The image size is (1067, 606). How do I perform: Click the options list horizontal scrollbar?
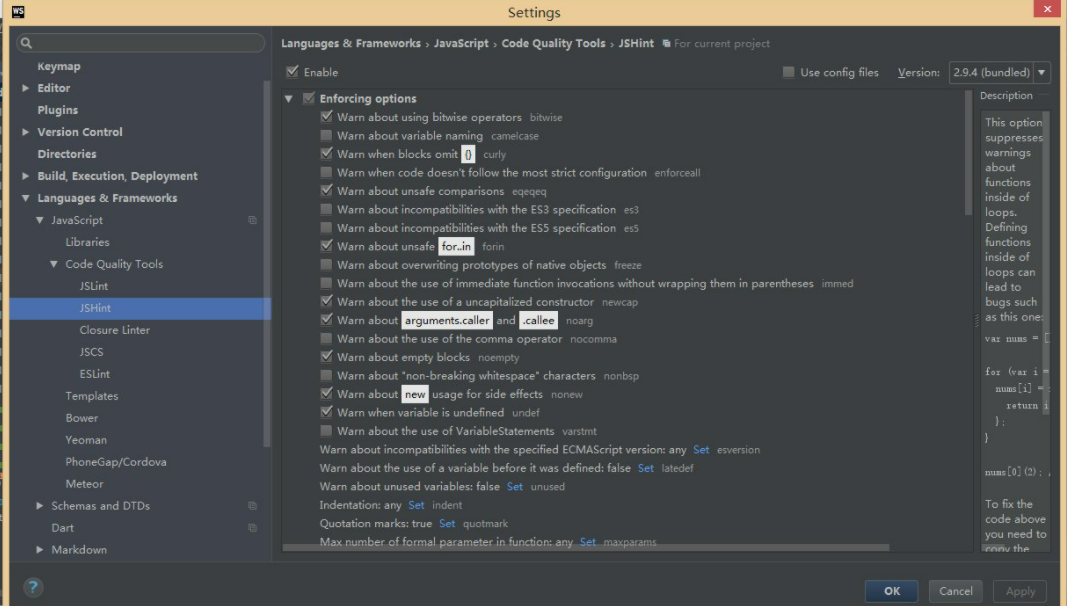point(586,548)
